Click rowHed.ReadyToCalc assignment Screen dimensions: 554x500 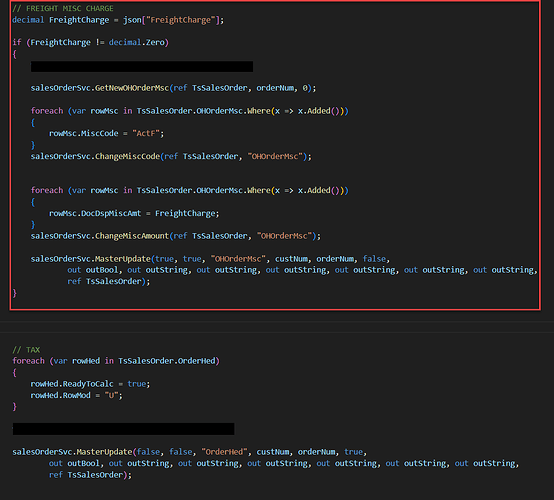(90, 384)
